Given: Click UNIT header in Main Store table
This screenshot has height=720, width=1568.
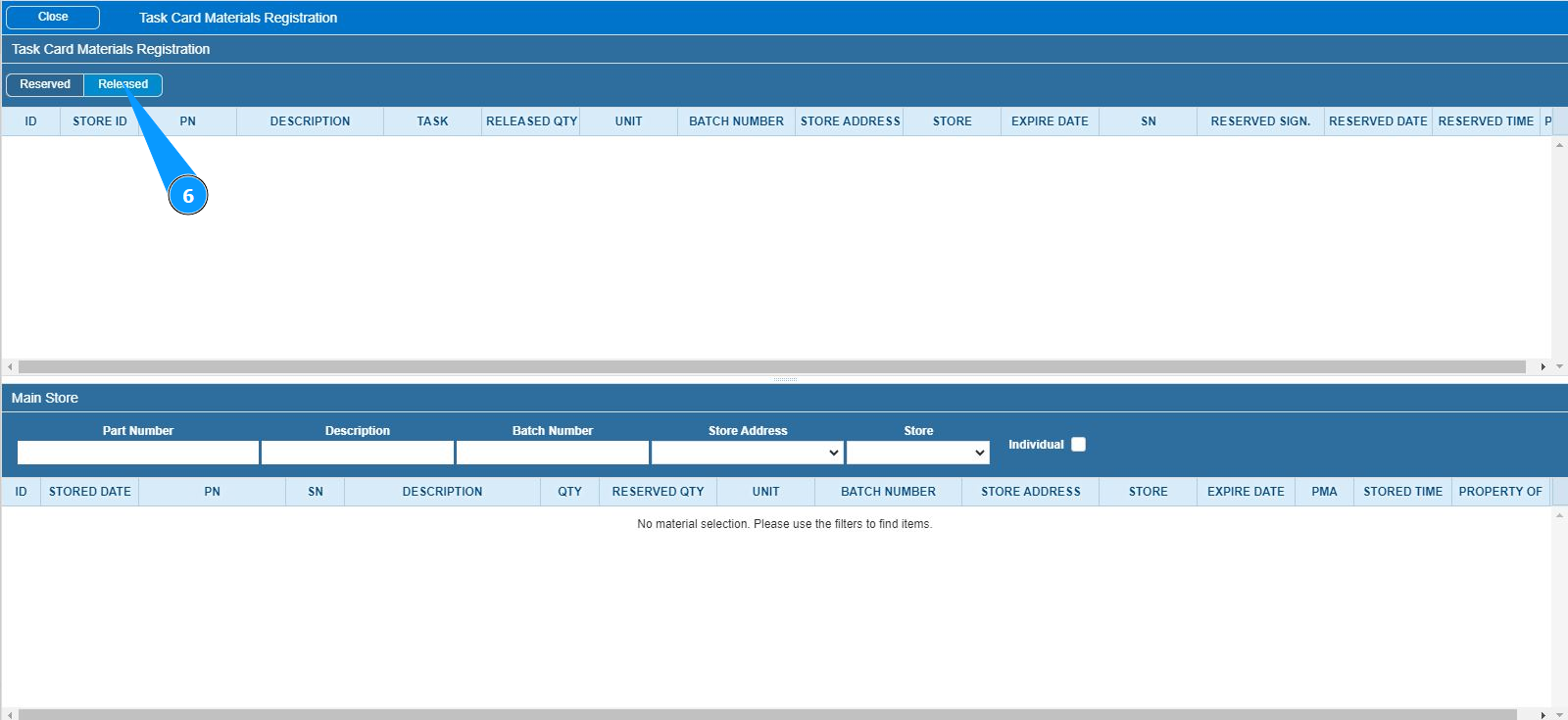Looking at the screenshot, I should (x=766, y=492).
